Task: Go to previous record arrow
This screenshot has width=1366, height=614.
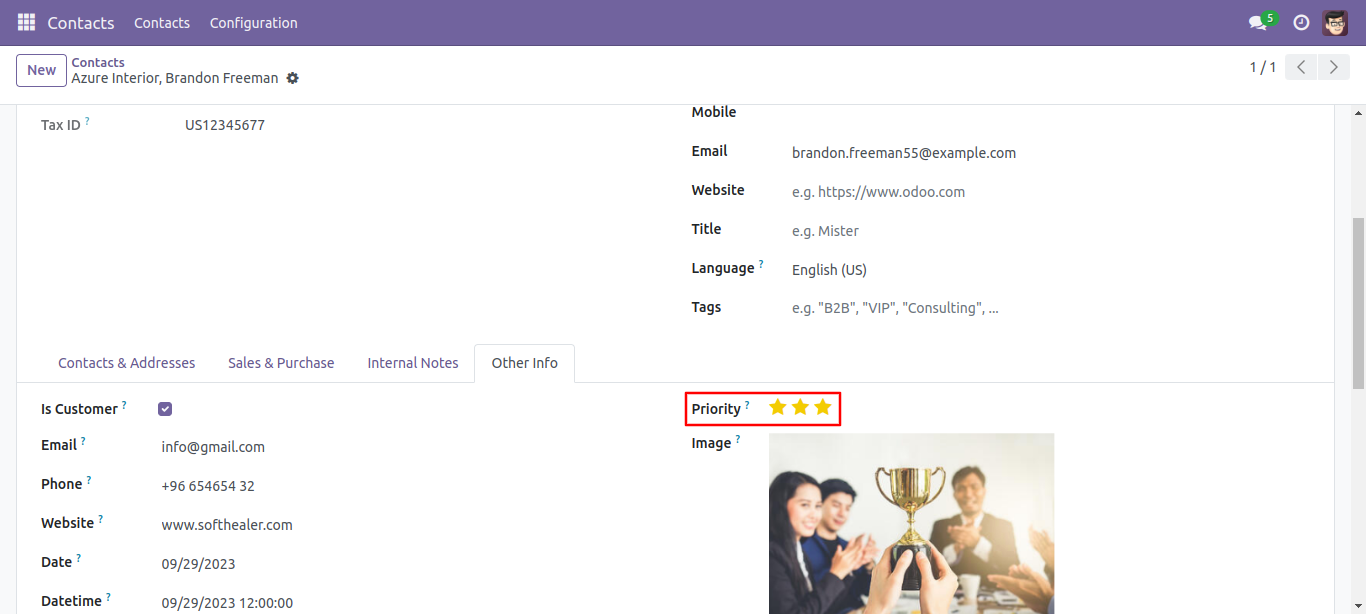Action: click(x=1300, y=67)
